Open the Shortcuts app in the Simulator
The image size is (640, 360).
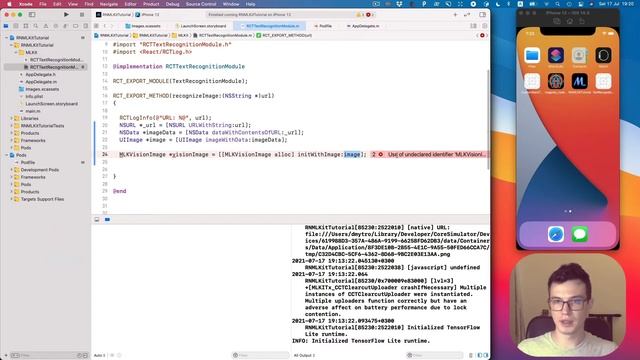pyautogui.click(x=556, y=56)
